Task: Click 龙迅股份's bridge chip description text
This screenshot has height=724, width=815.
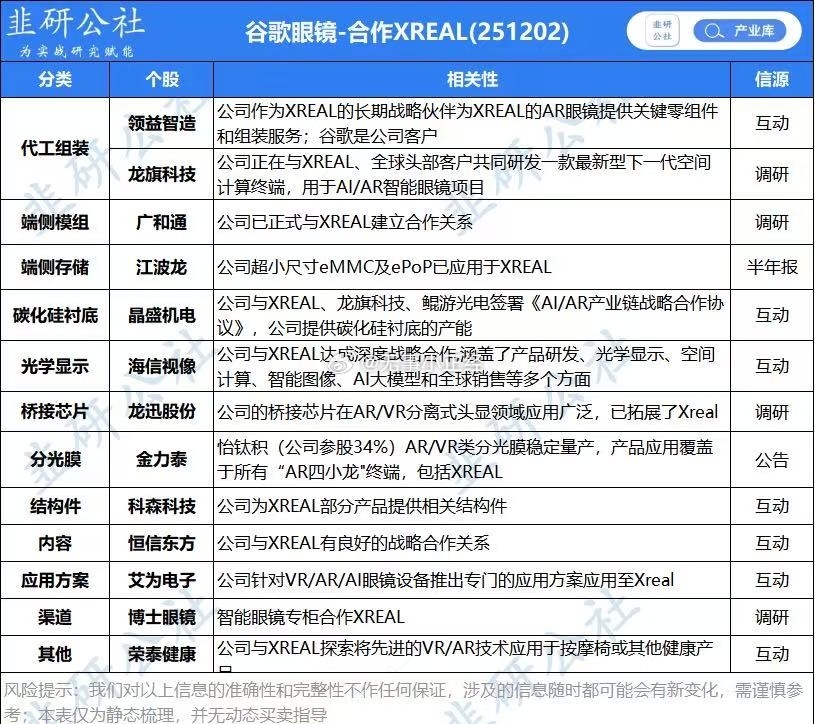Action: [467, 412]
